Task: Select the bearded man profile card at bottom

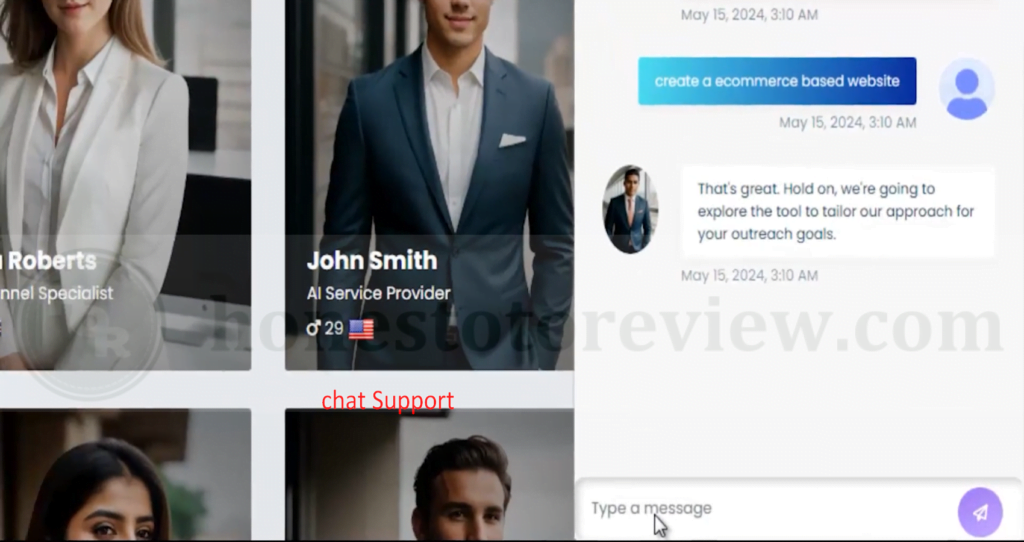Action: [430, 475]
